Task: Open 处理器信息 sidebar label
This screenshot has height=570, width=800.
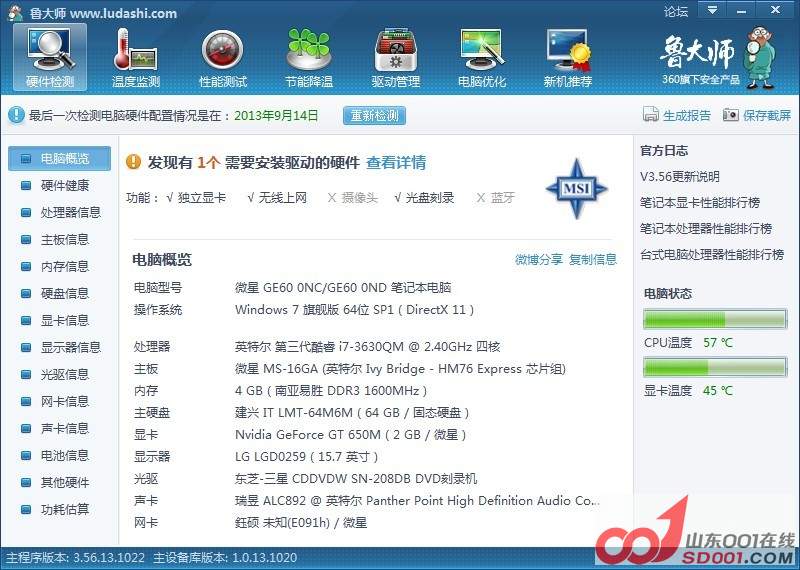Action: 71,212
